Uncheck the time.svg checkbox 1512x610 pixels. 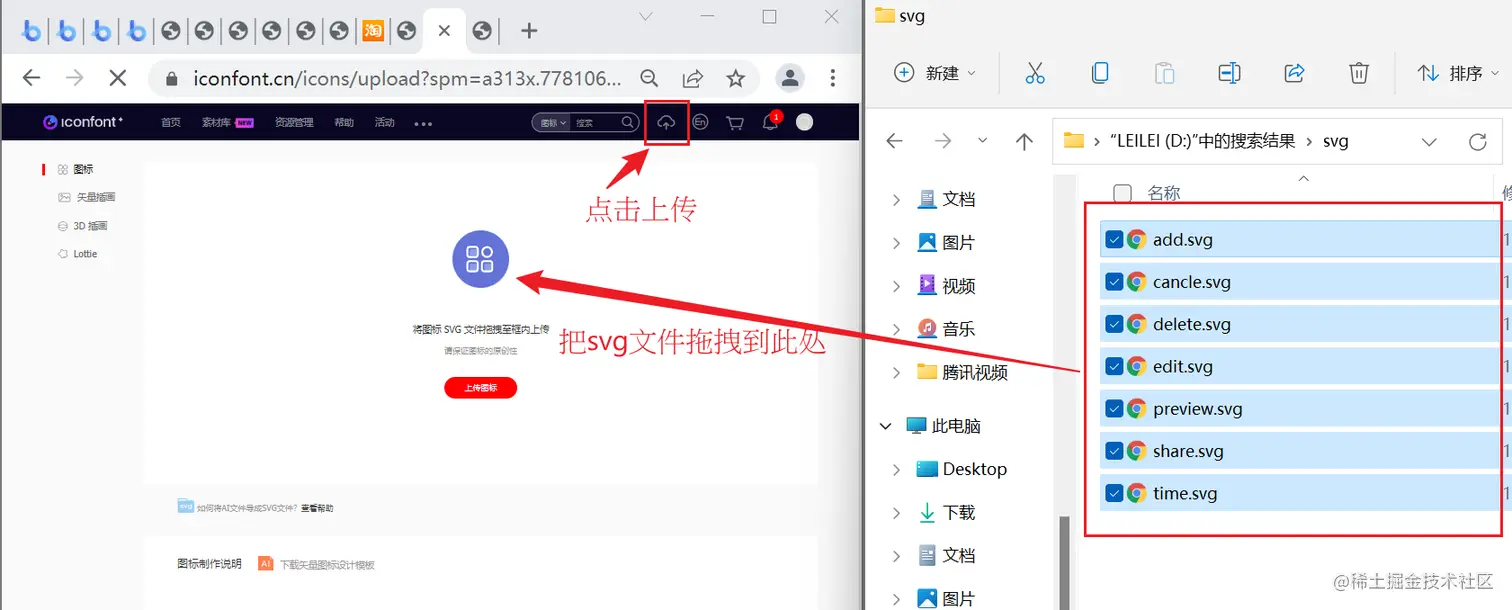[x=1114, y=493]
